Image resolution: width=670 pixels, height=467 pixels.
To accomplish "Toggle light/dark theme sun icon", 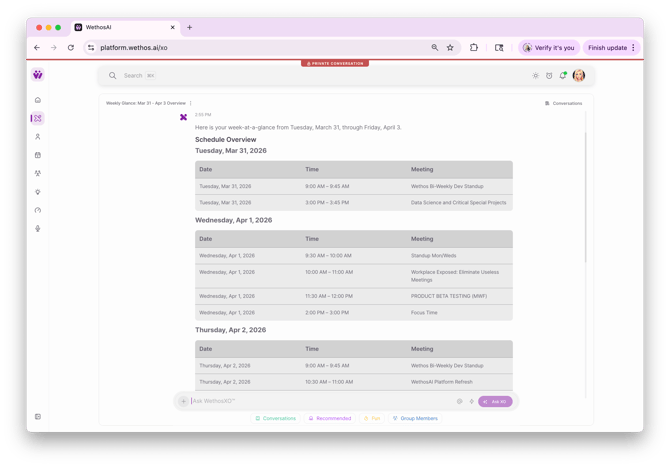I will [x=535, y=76].
